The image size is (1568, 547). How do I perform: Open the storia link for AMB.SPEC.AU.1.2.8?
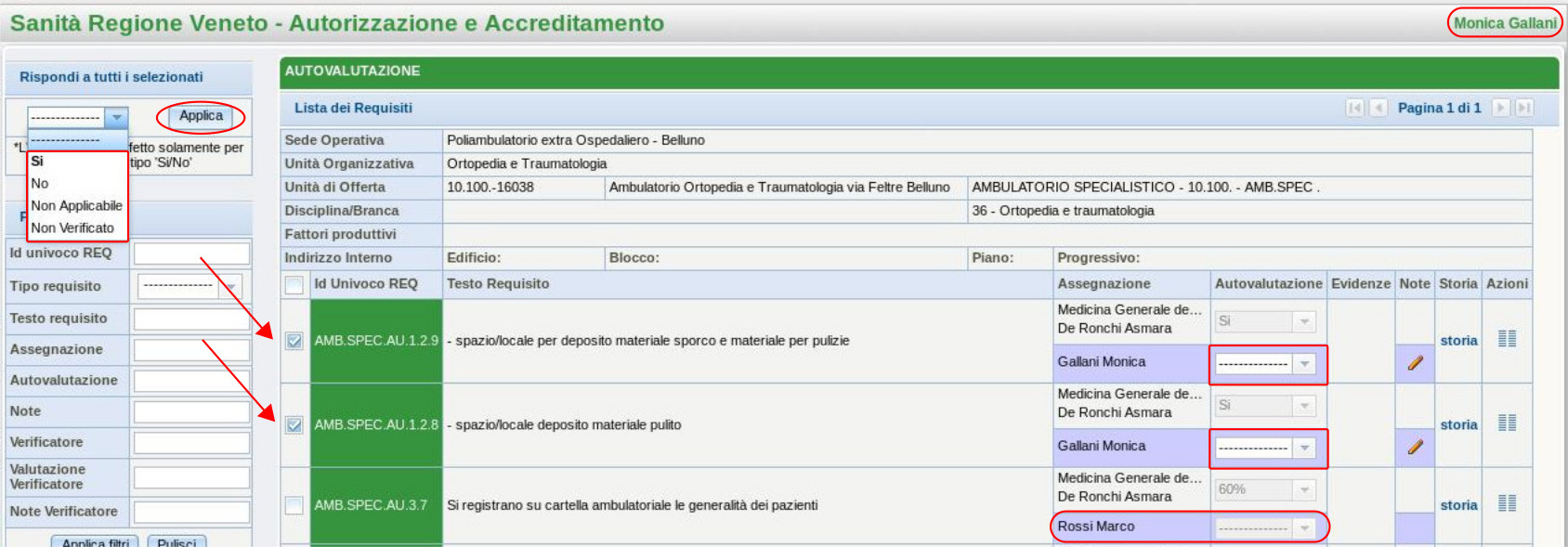[x=1458, y=424]
